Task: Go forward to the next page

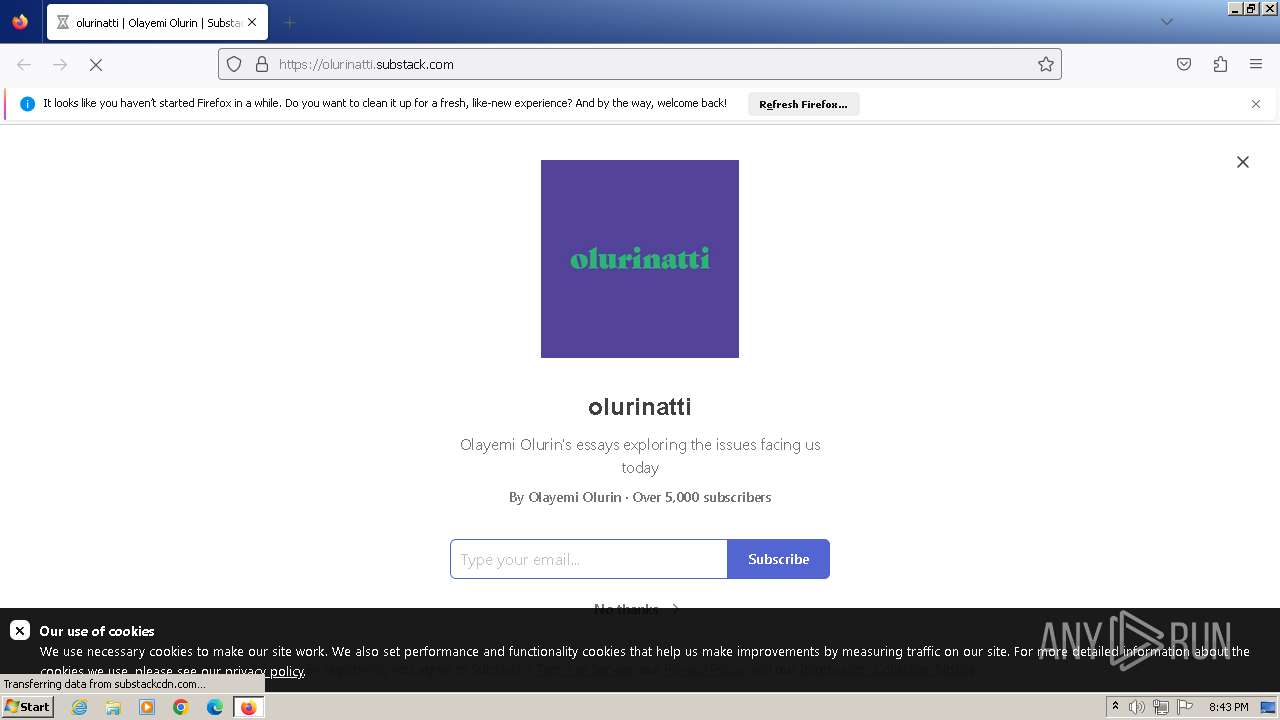Action: tap(60, 64)
